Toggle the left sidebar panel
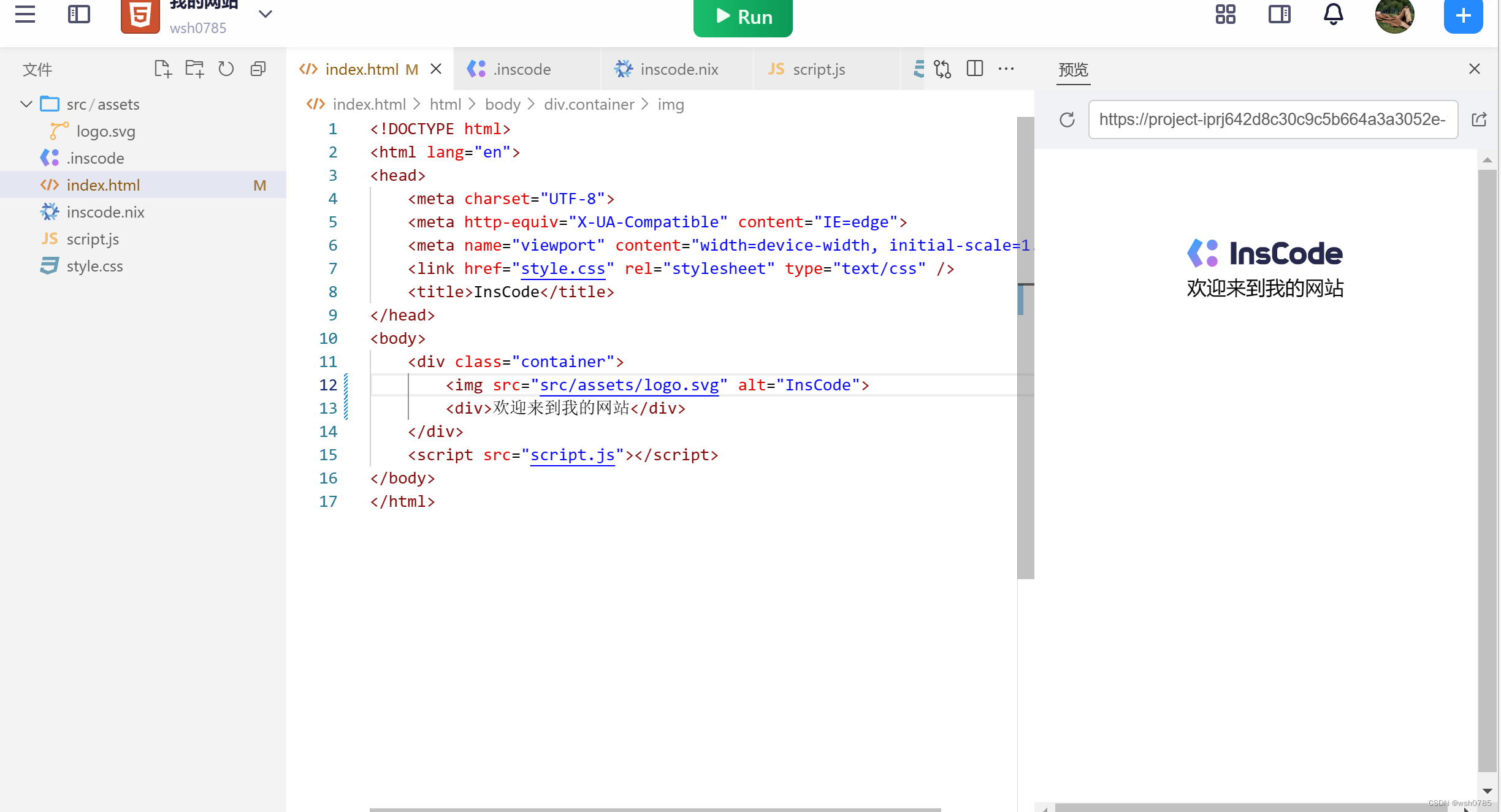Image resolution: width=1501 pixels, height=812 pixels. point(79,15)
